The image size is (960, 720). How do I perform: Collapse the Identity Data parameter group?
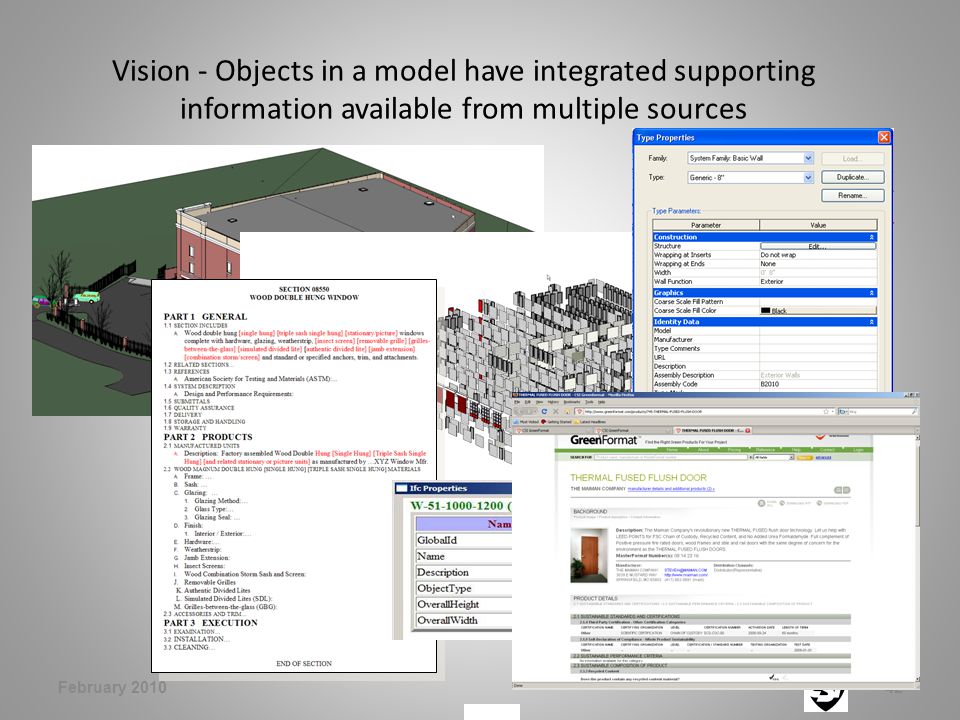click(x=871, y=321)
